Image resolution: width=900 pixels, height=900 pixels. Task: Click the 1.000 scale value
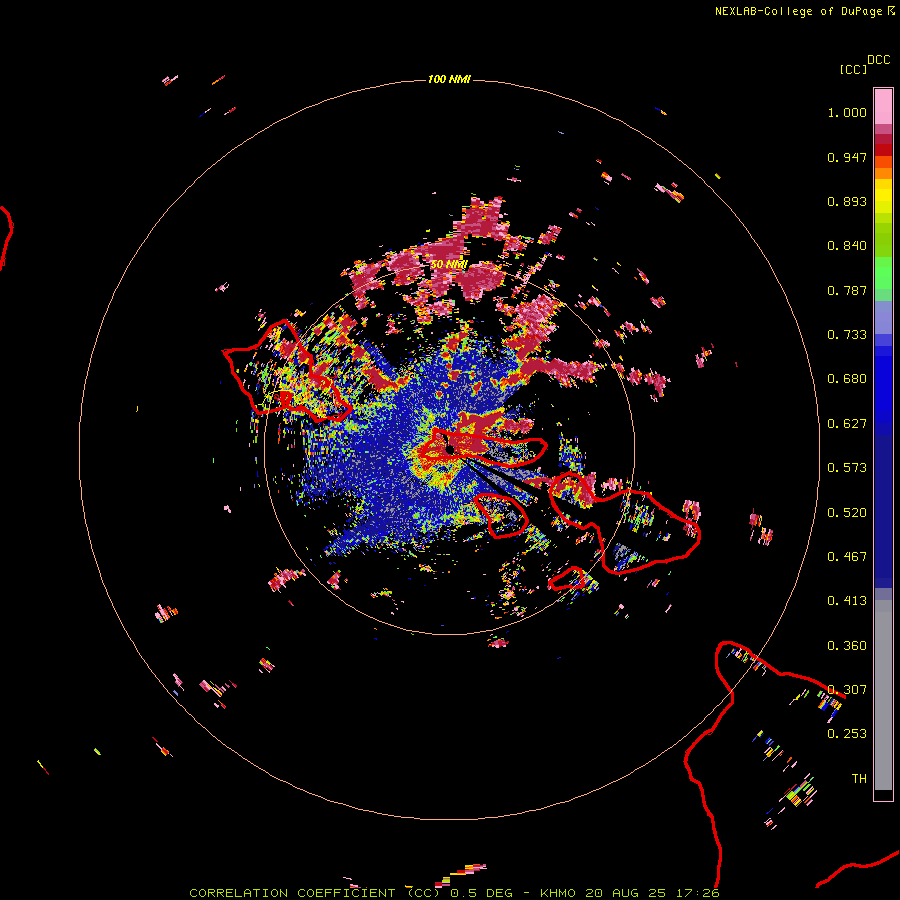[x=847, y=112]
